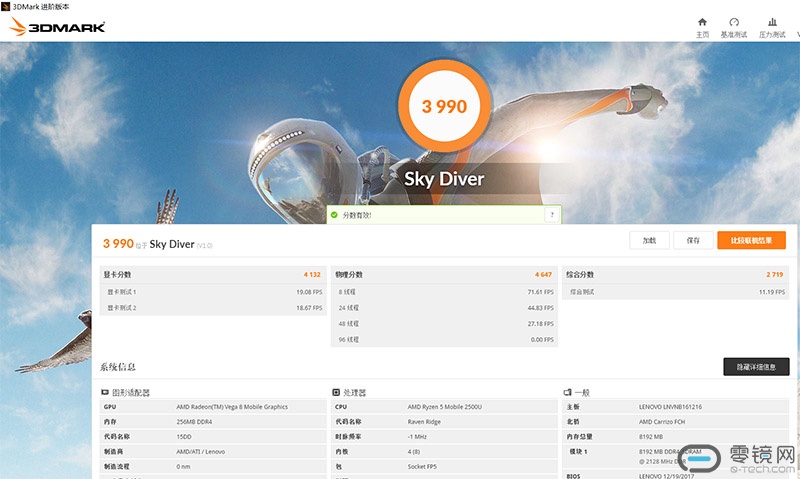
Task: Select the graphics test 1 row 19.08 FPS
Action: coord(213,292)
